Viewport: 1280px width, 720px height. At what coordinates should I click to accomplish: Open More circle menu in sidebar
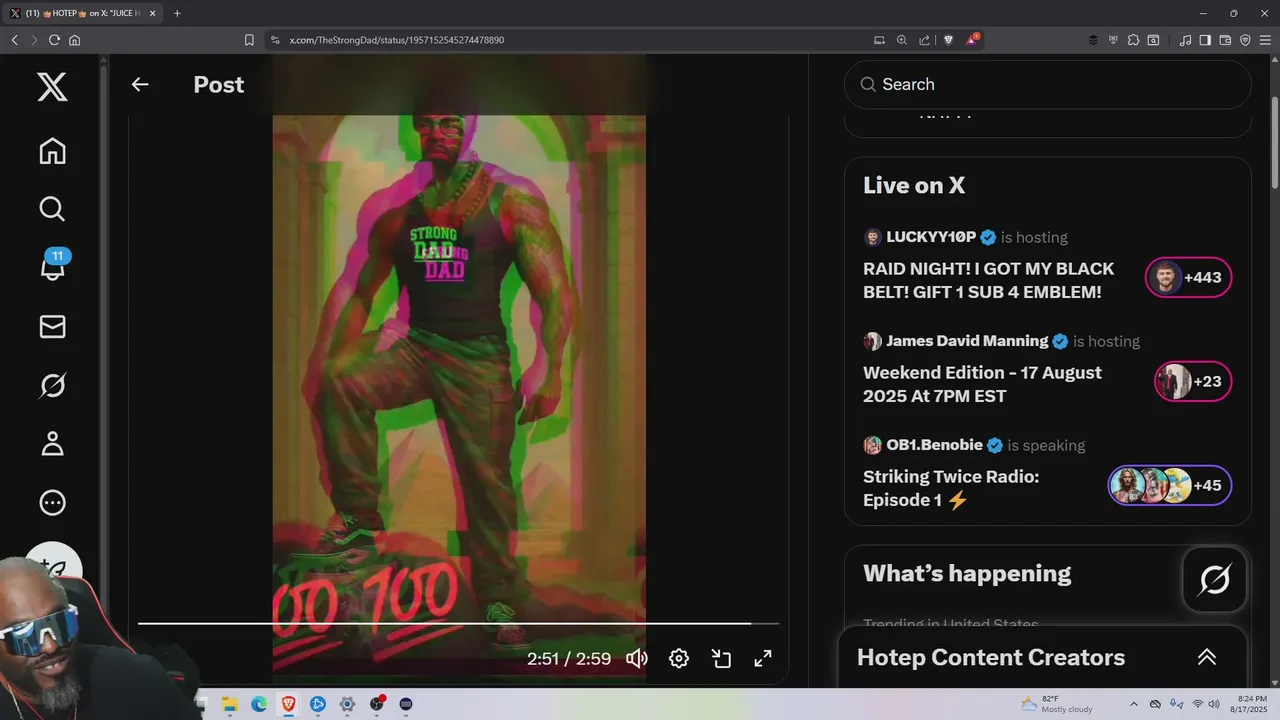[x=52, y=503]
